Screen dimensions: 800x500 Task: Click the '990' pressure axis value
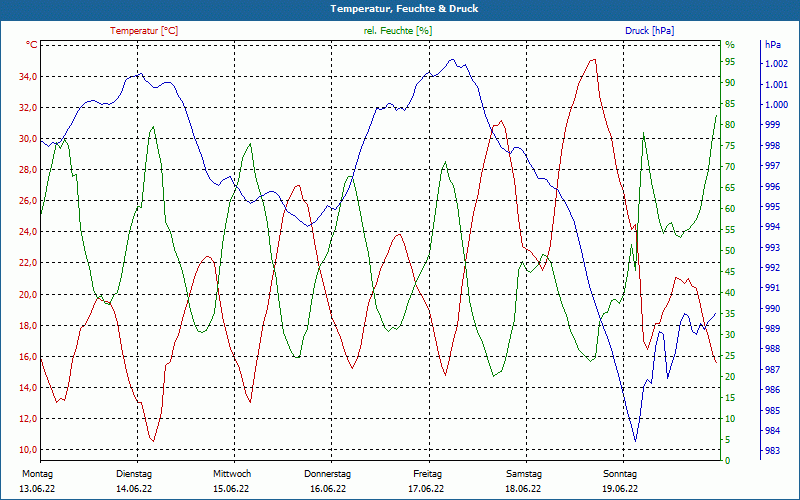pyautogui.click(x=772, y=309)
